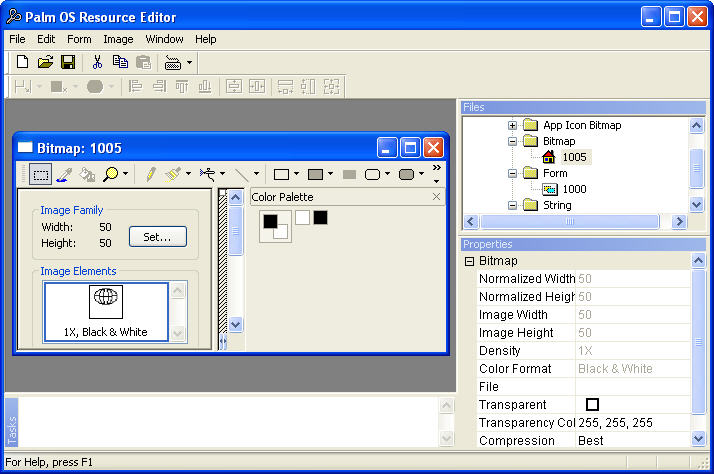Open the Window menu

[164, 39]
